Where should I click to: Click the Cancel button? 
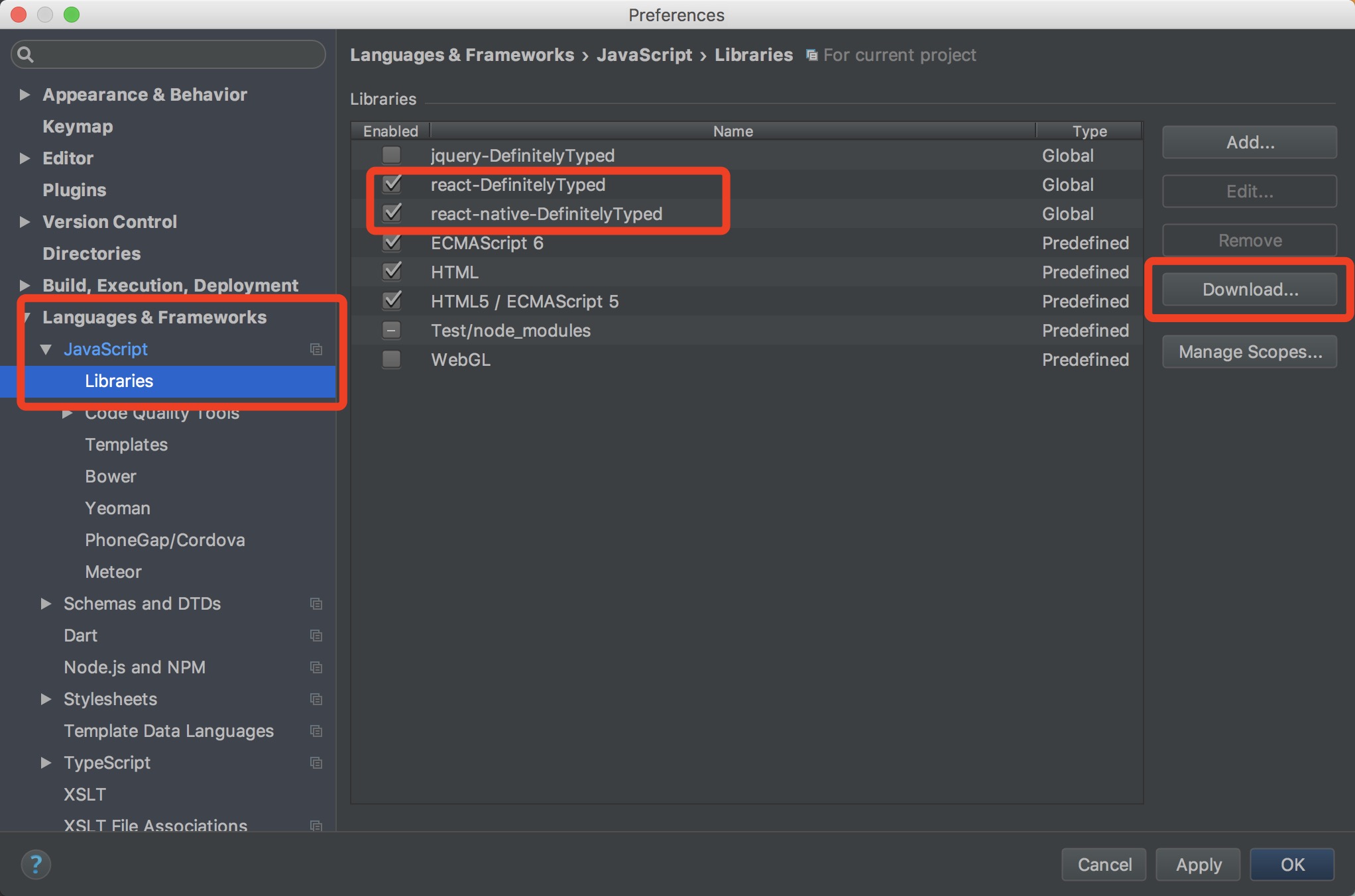pos(1104,865)
